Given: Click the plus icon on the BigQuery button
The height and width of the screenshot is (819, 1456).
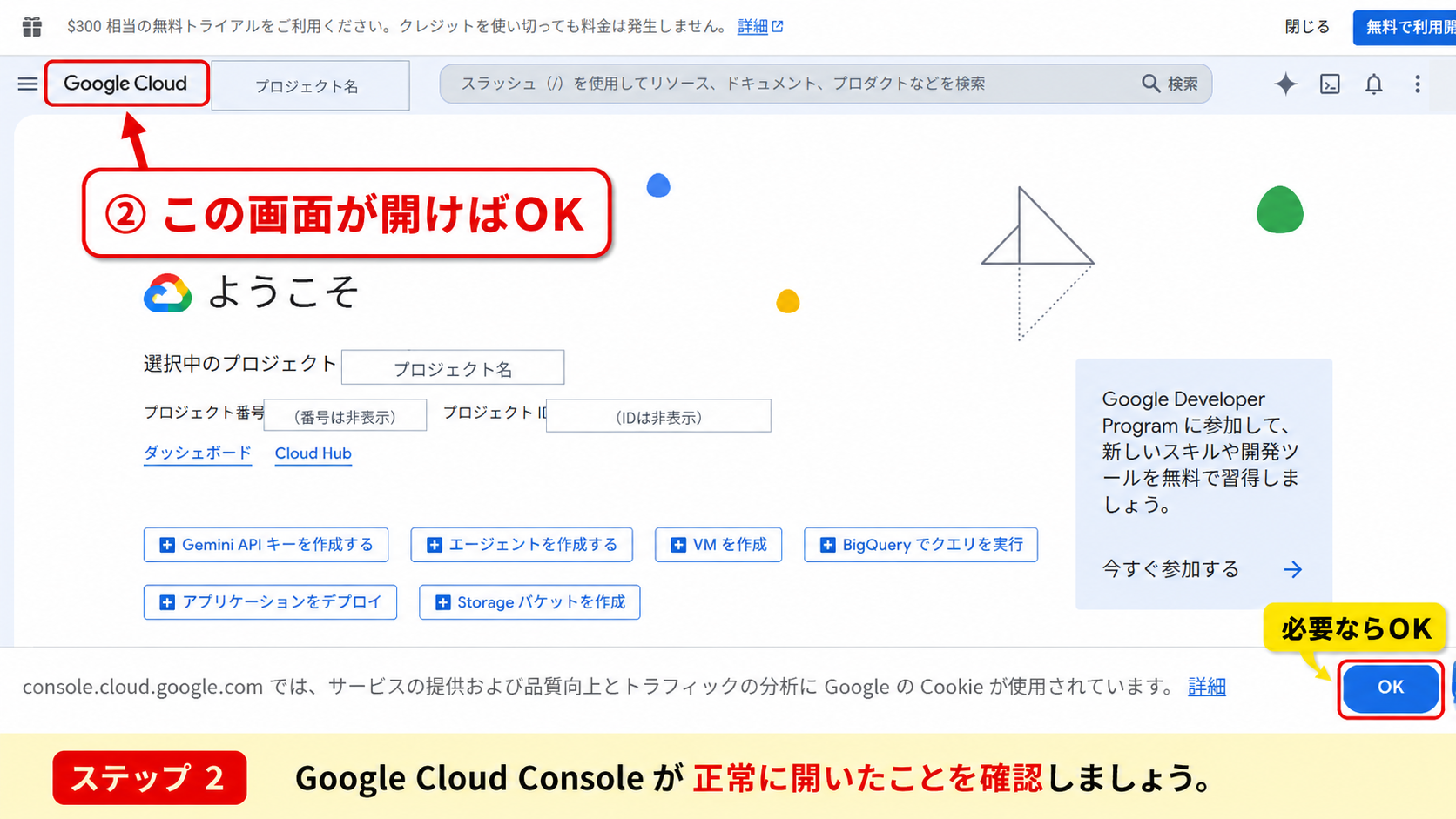Looking at the screenshot, I should [x=827, y=545].
